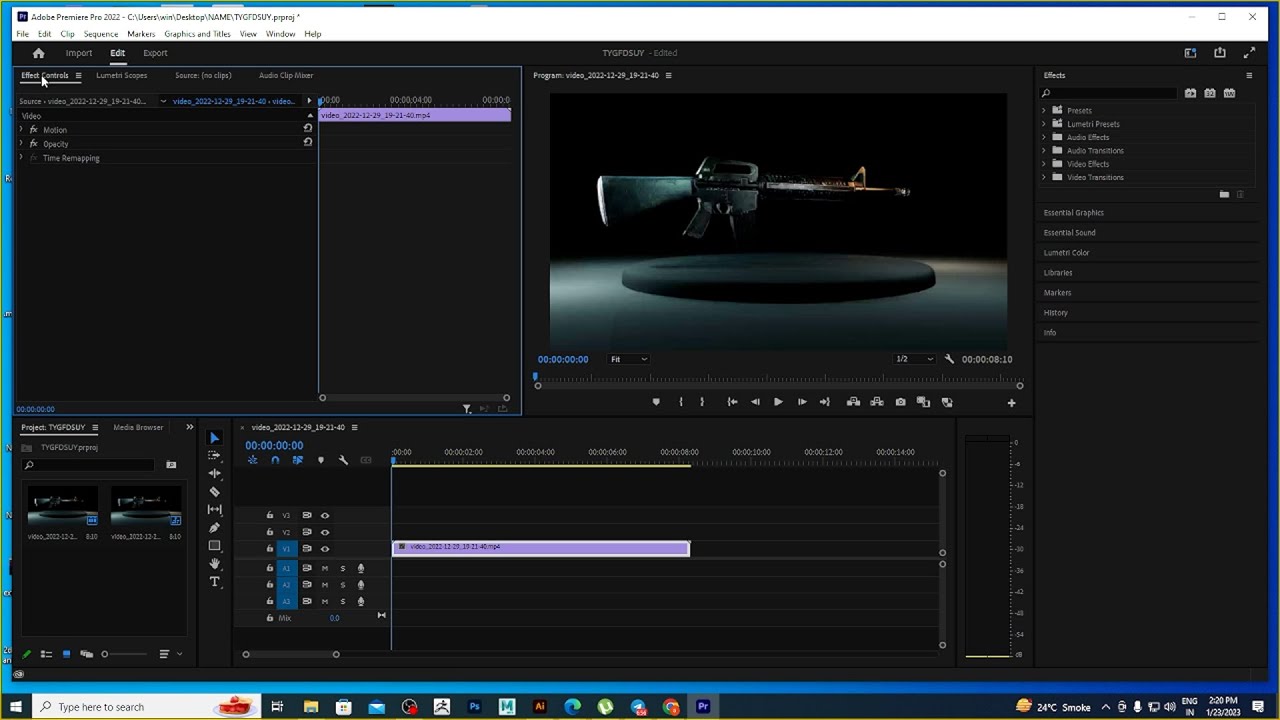The image size is (1280, 720).
Task: Open the Graphics and Titles menu
Action: 197,34
